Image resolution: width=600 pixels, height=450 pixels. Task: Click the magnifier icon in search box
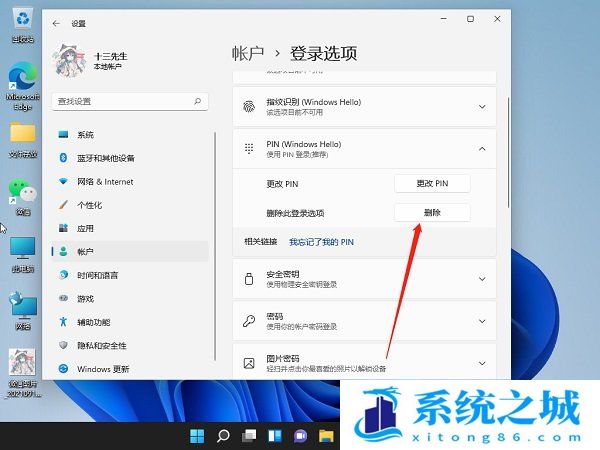point(197,101)
